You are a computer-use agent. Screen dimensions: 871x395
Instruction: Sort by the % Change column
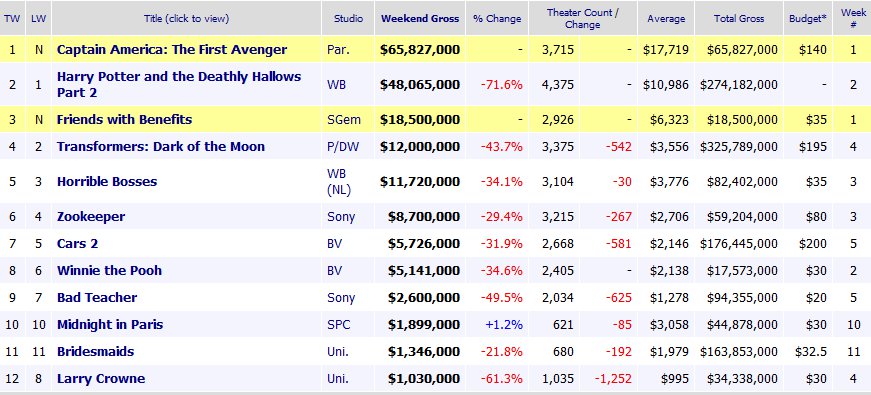497,18
